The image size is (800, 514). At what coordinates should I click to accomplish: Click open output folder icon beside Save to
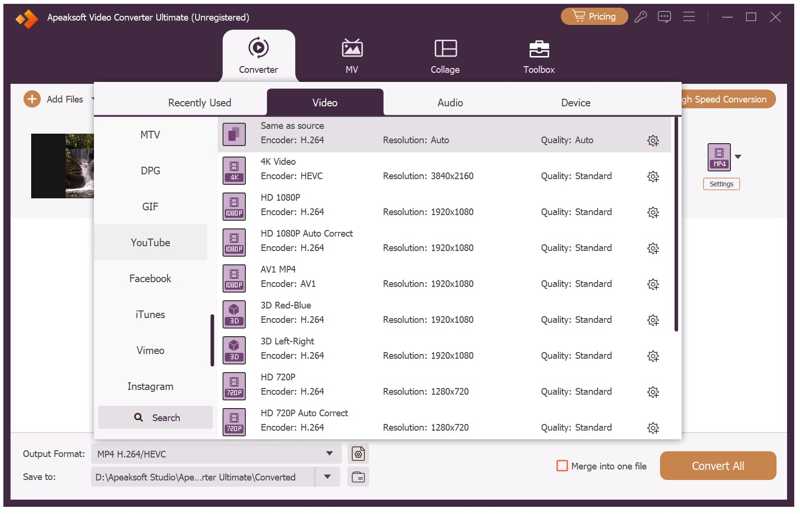point(358,478)
